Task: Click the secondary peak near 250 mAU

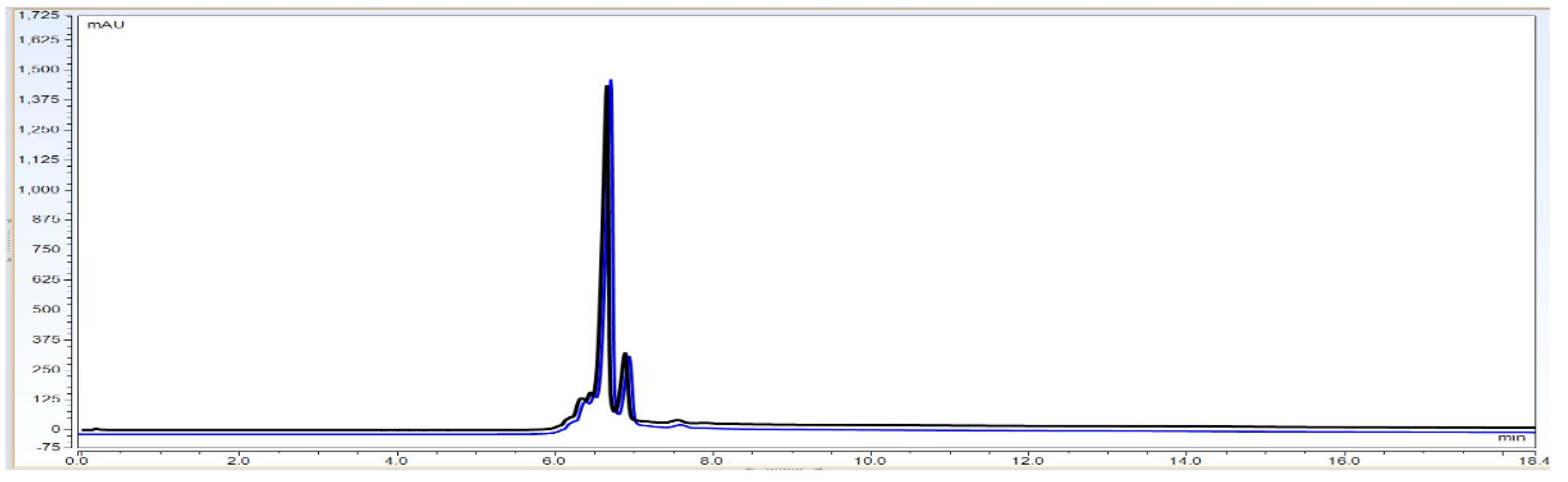Action: (x=625, y=355)
